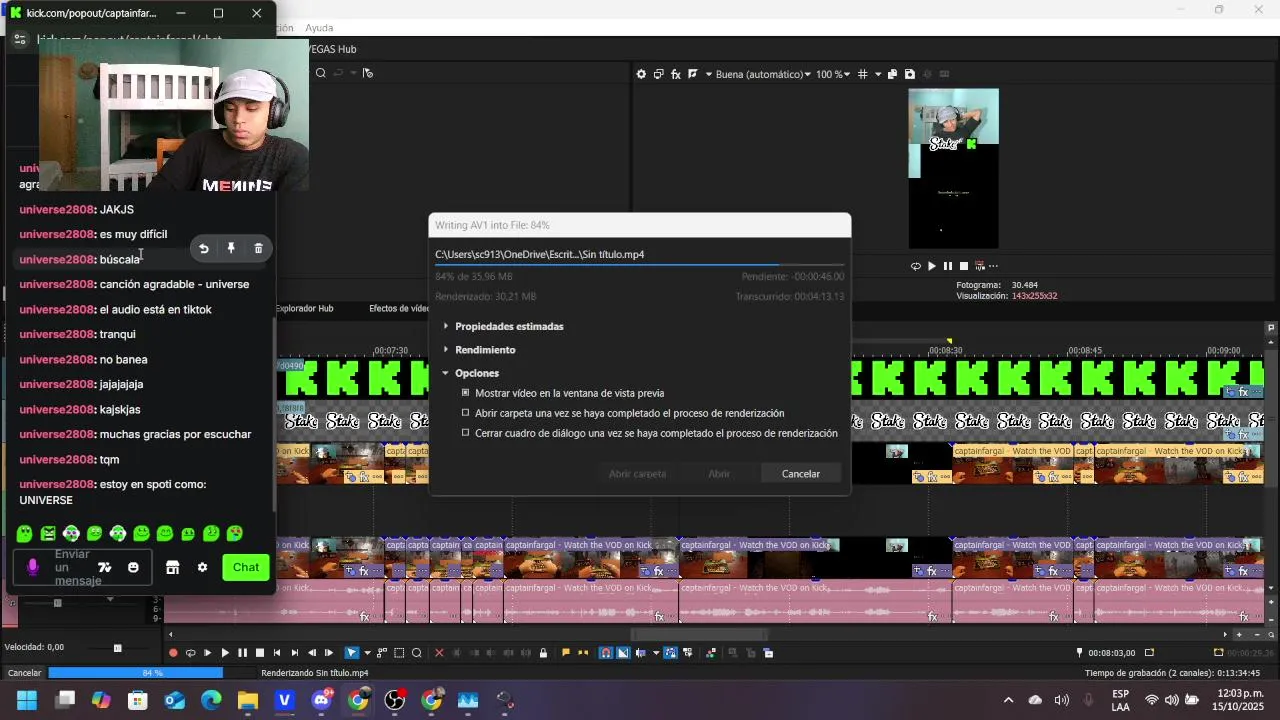The width and height of the screenshot is (1280, 720).
Task: Click pin icon on búscala message
Action: click(231, 248)
